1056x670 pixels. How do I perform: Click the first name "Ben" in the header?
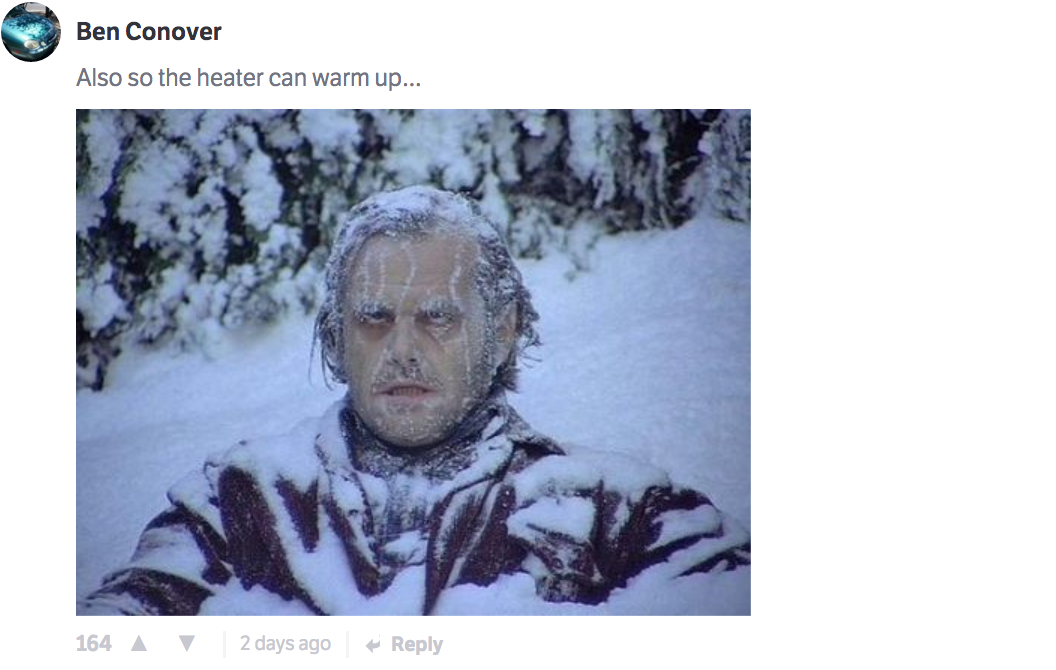(x=97, y=31)
